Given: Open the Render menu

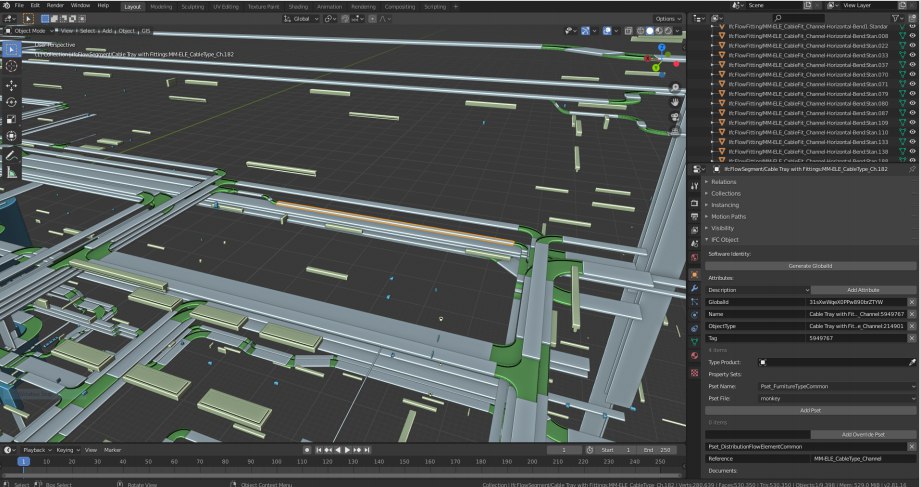Looking at the screenshot, I should coord(55,5).
